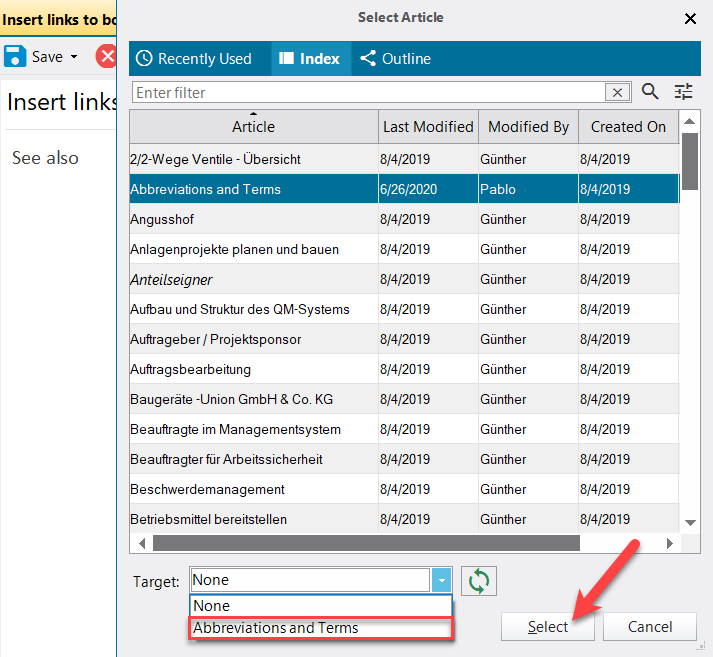The image size is (713, 657).
Task: Click the red cancel icon beside Save
Action: pyautogui.click(x=105, y=56)
